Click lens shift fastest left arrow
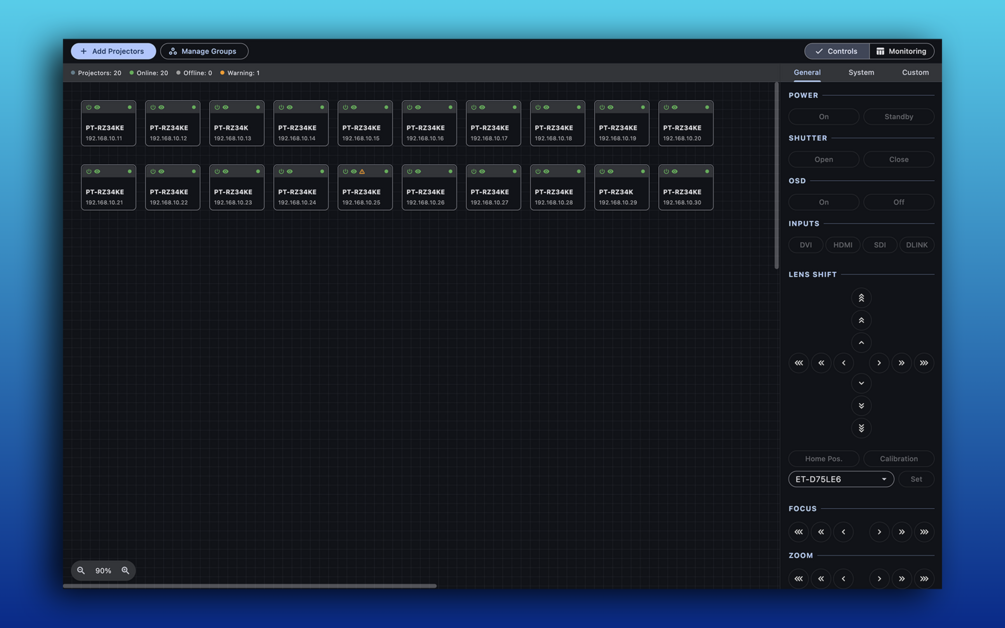The height and width of the screenshot is (628, 1005). [x=799, y=363]
